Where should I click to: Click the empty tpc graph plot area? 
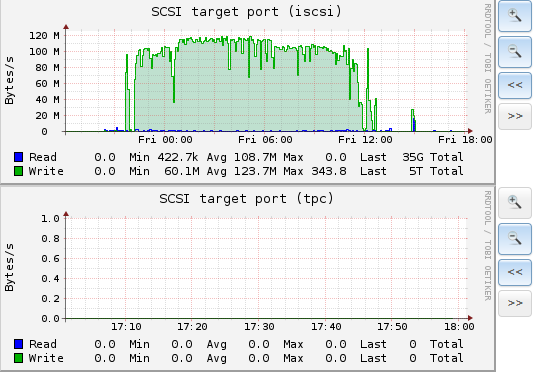pos(266,268)
